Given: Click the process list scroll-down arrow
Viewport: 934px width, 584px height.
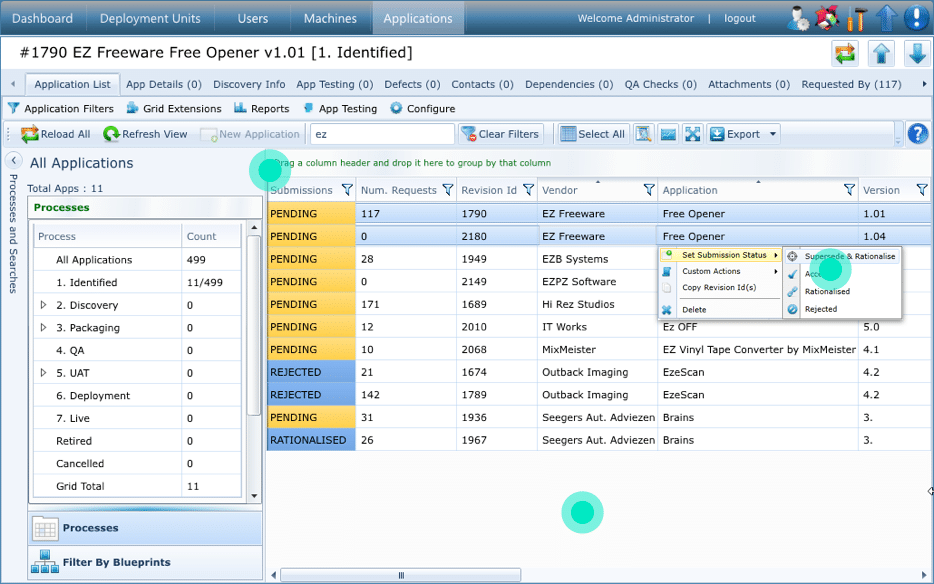Looking at the screenshot, I should pos(254,496).
